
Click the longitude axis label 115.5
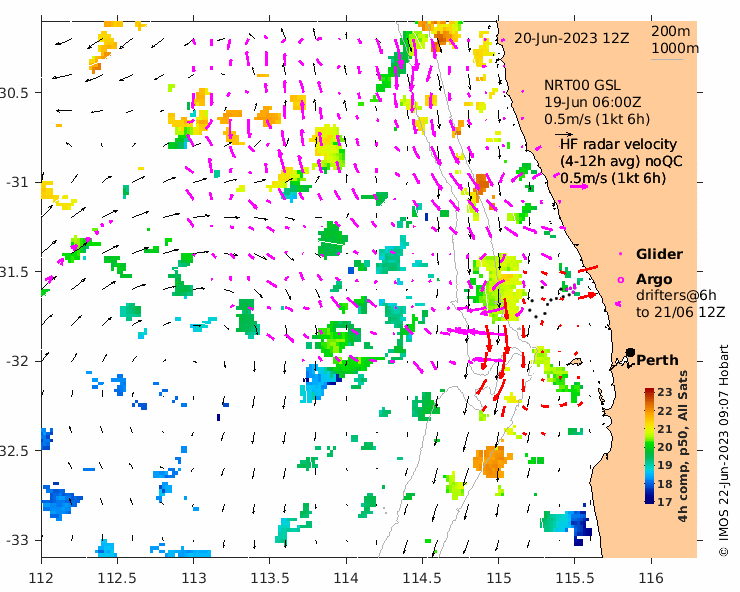point(575,578)
